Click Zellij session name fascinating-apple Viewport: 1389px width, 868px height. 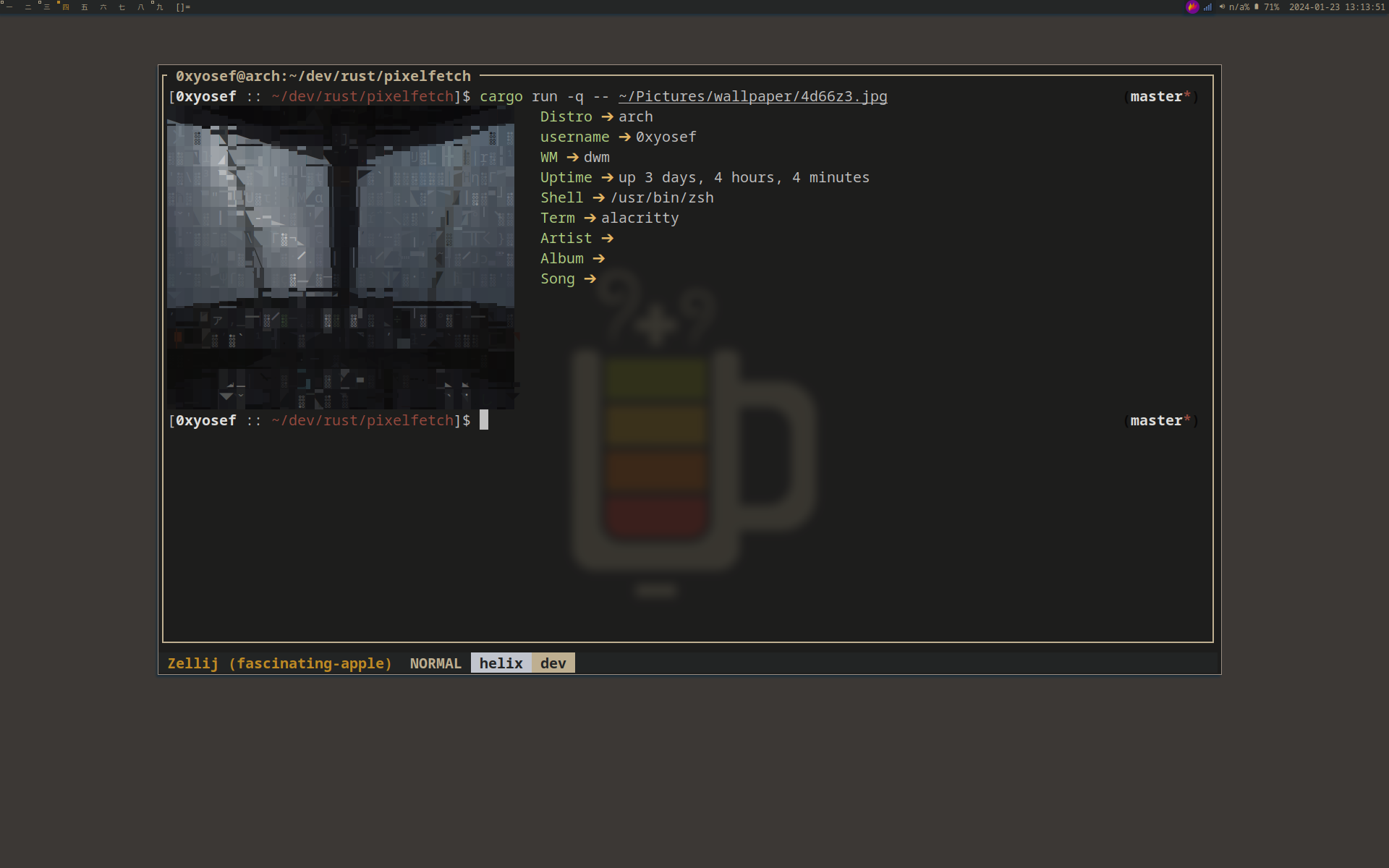311,663
